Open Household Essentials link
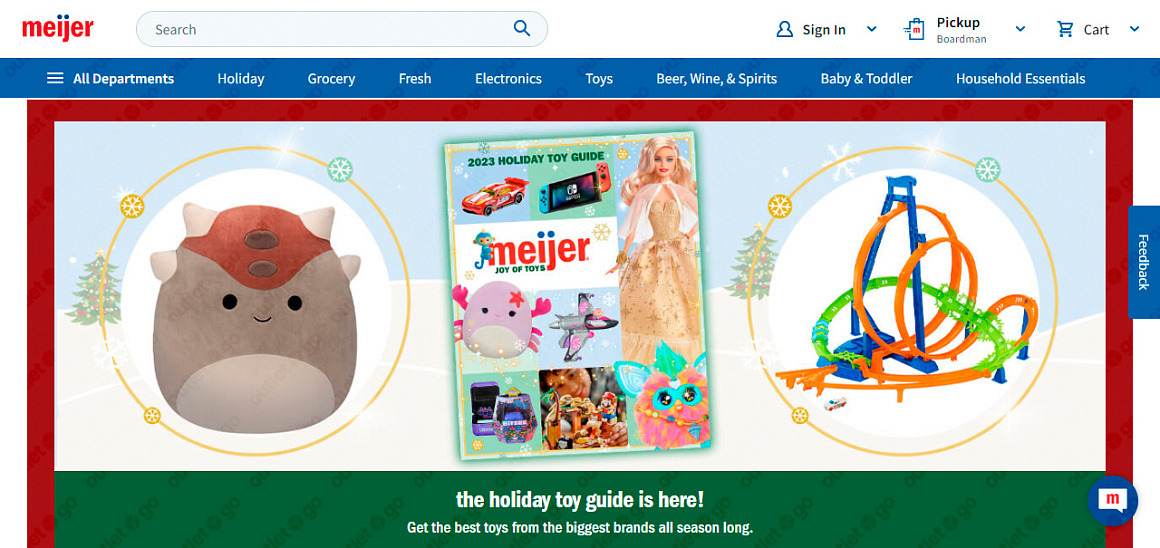 1021,78
